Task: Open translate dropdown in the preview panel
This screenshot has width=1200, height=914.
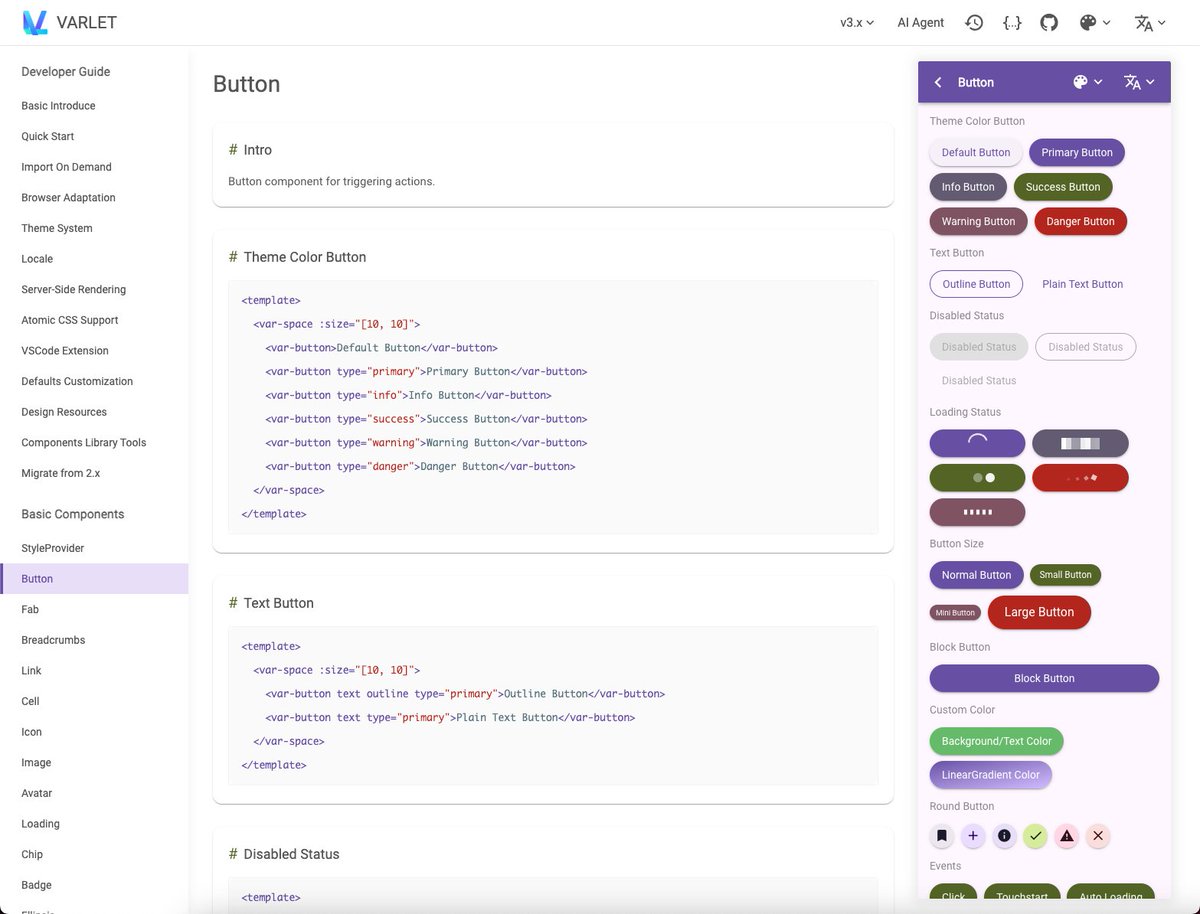Action: click(x=1140, y=82)
